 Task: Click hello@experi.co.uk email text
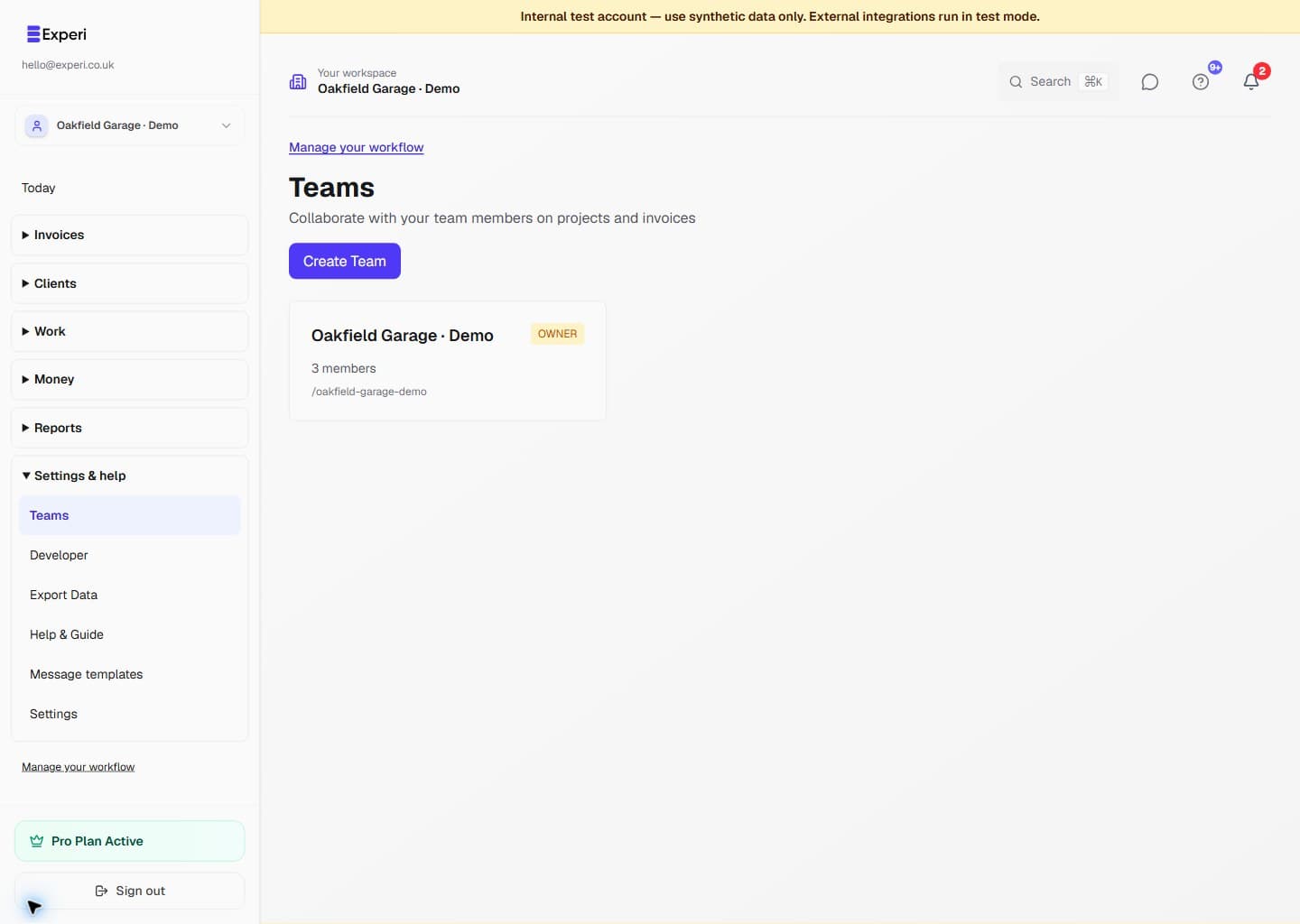click(x=68, y=65)
